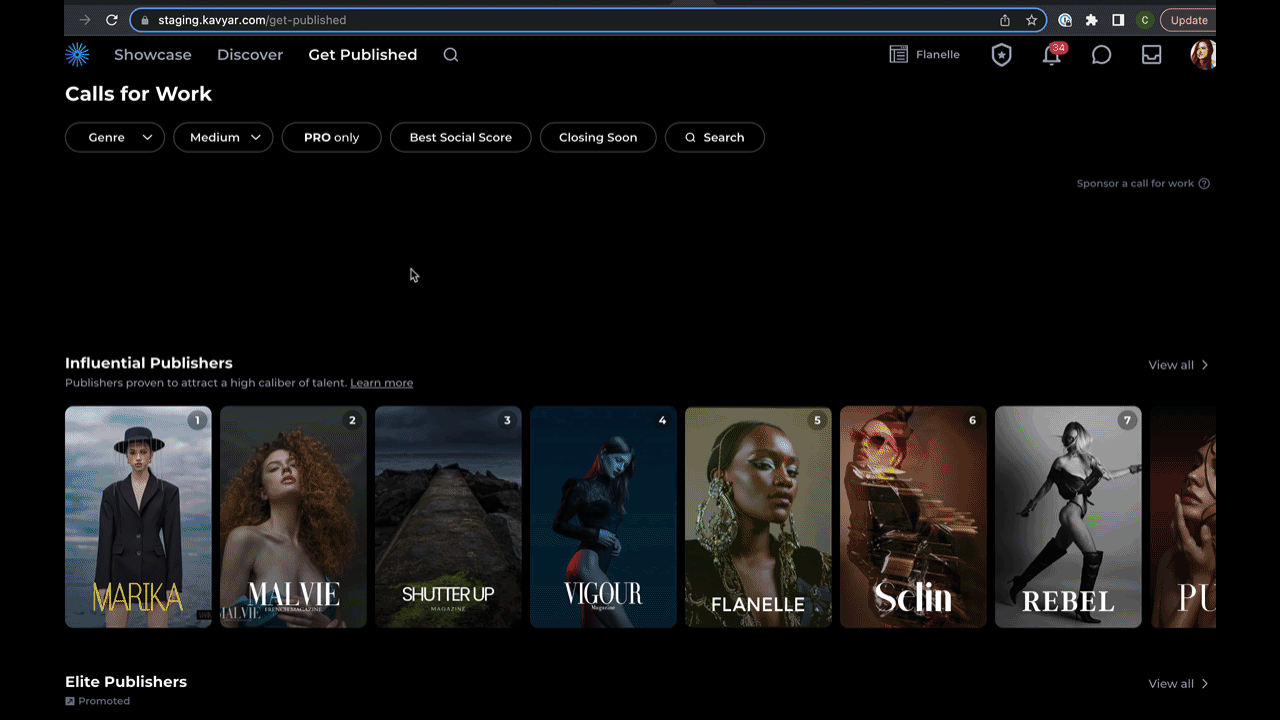The height and width of the screenshot is (720, 1280).
Task: Bookmark this page with star icon
Action: pos(1031,20)
